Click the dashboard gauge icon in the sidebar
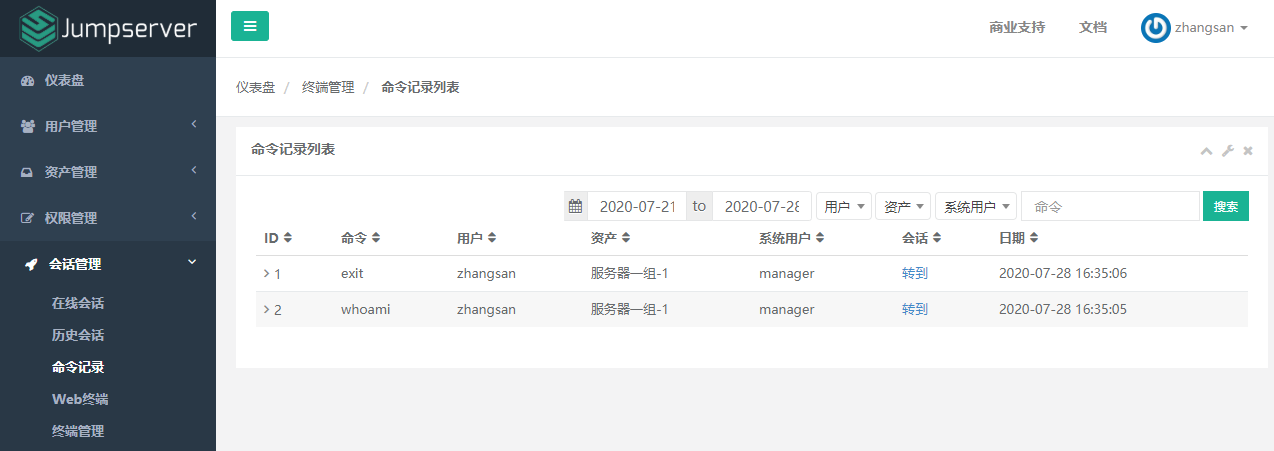1274x451 pixels. pos(28,80)
